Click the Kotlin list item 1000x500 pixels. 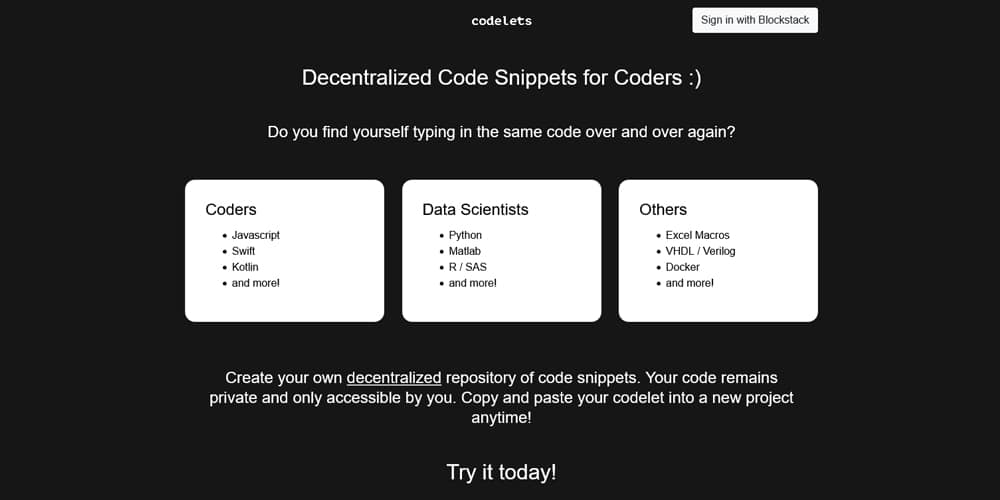[x=245, y=267]
